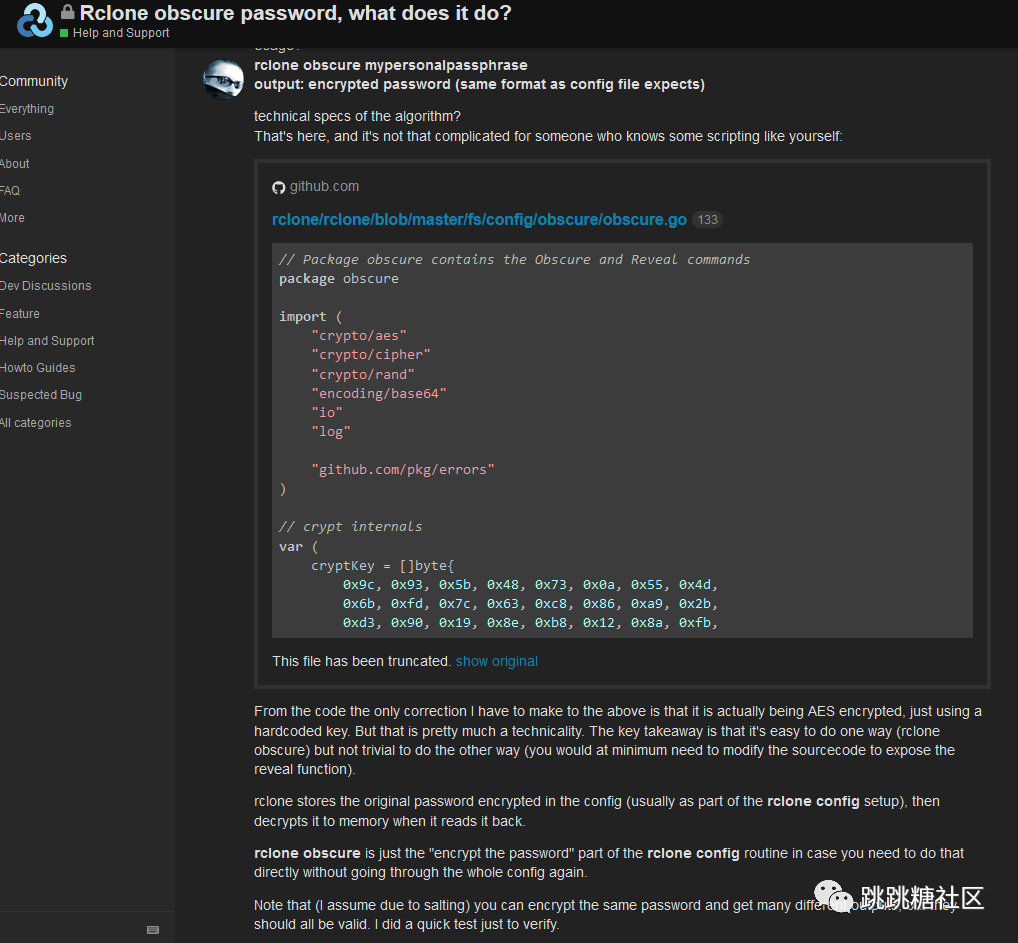This screenshot has height=943, width=1018.
Task: Click the '0x9c' byte in the code
Action: [x=359, y=585]
